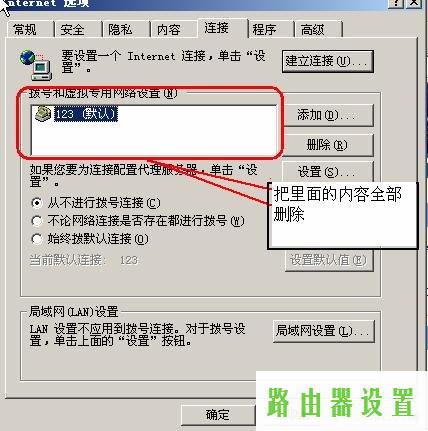Click the globe and computer connection icon
The width and height of the screenshot is (428, 431).
coord(36,65)
